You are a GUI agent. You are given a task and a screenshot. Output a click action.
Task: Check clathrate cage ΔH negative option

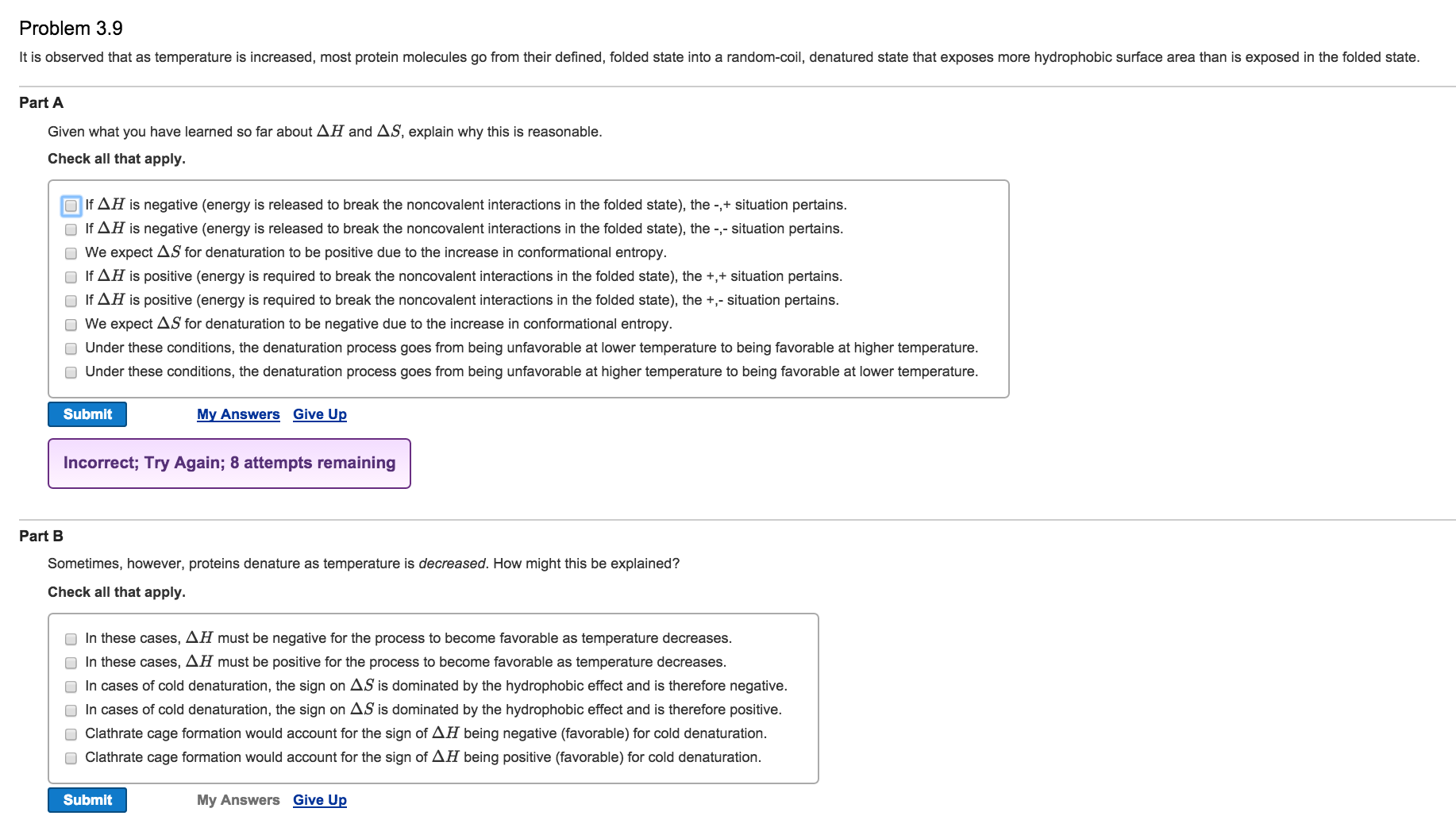click(71, 734)
